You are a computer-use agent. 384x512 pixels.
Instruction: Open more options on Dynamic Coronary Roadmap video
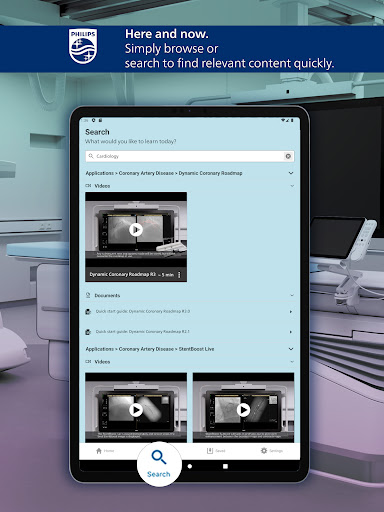(179, 275)
